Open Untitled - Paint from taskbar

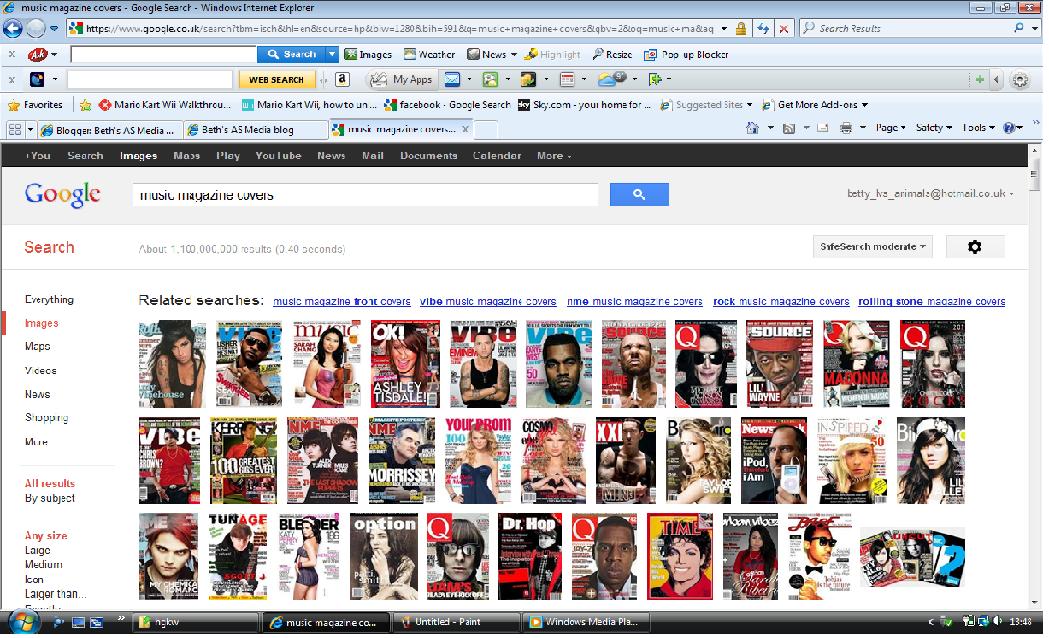click(x=456, y=622)
